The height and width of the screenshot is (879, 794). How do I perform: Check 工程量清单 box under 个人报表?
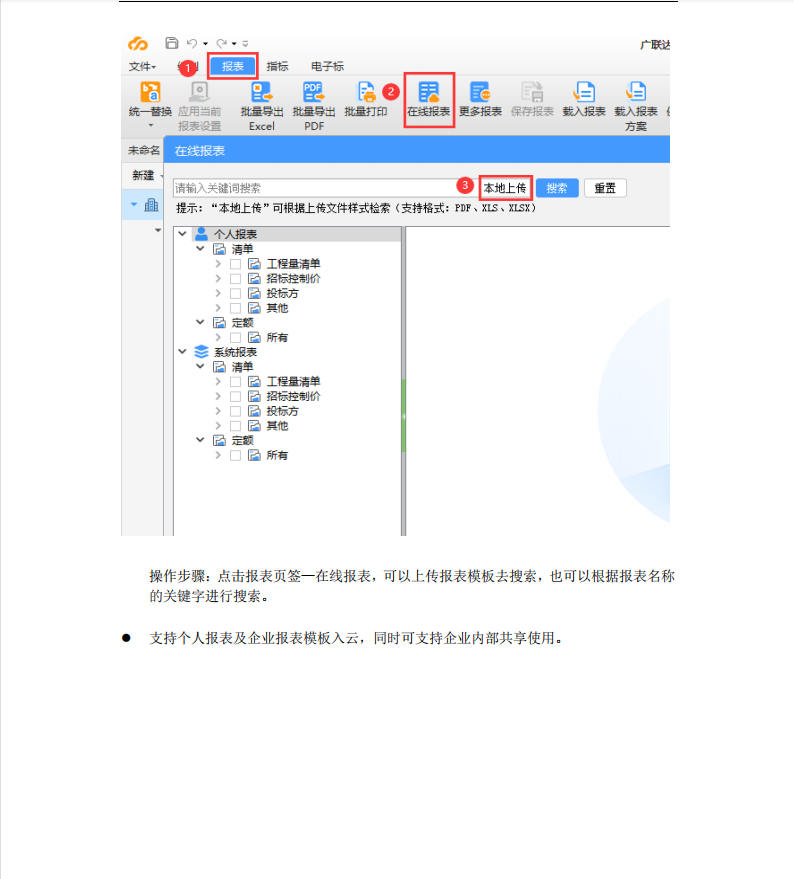236,264
